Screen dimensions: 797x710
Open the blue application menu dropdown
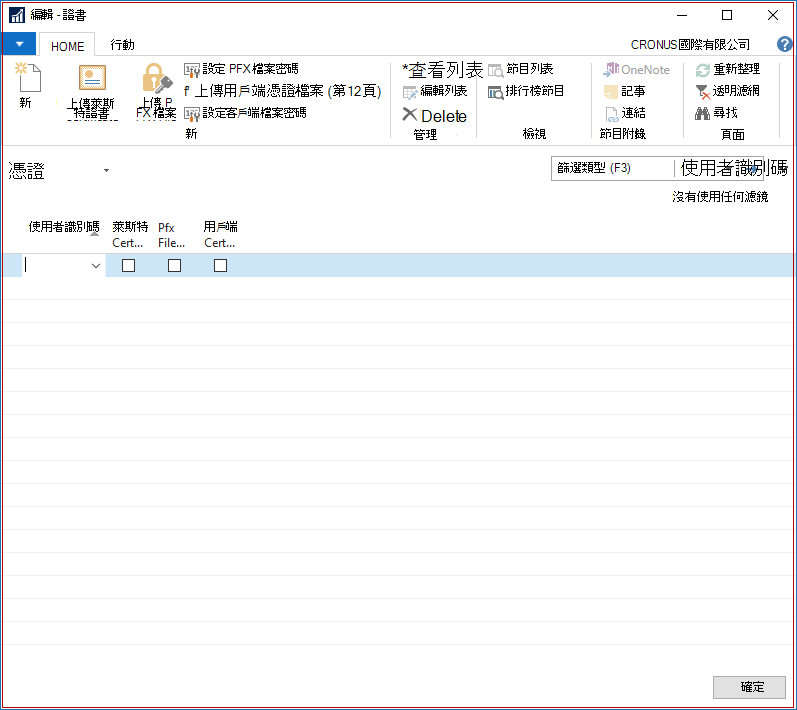tap(19, 44)
